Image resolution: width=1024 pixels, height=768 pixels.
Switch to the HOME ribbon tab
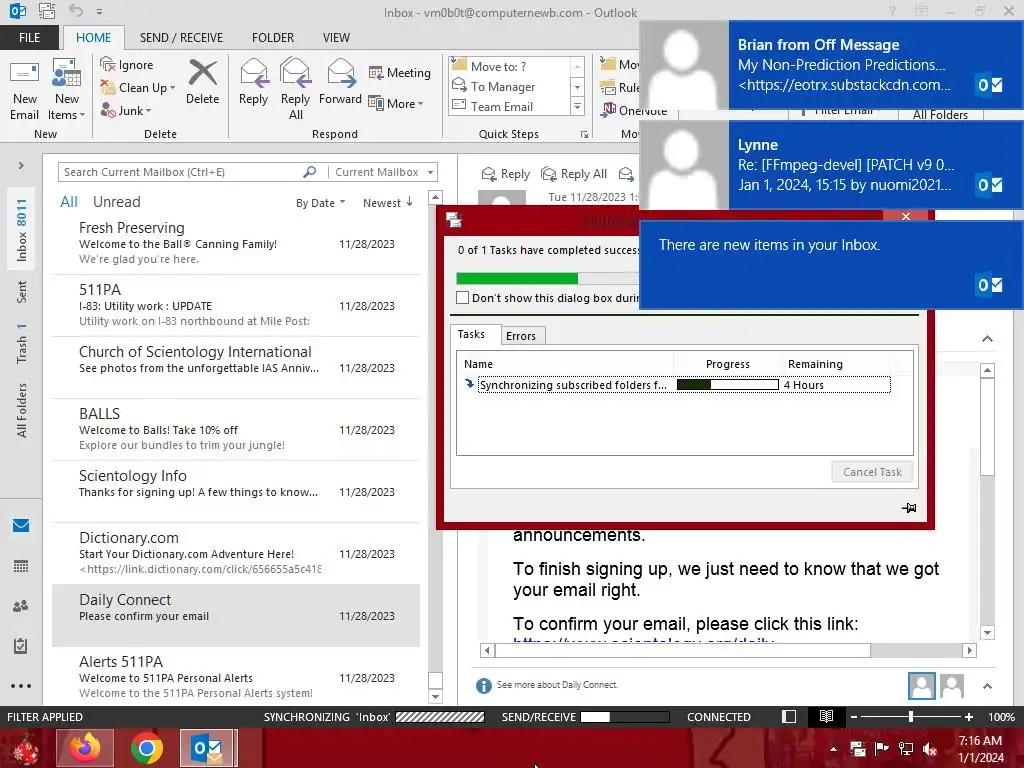click(93, 37)
